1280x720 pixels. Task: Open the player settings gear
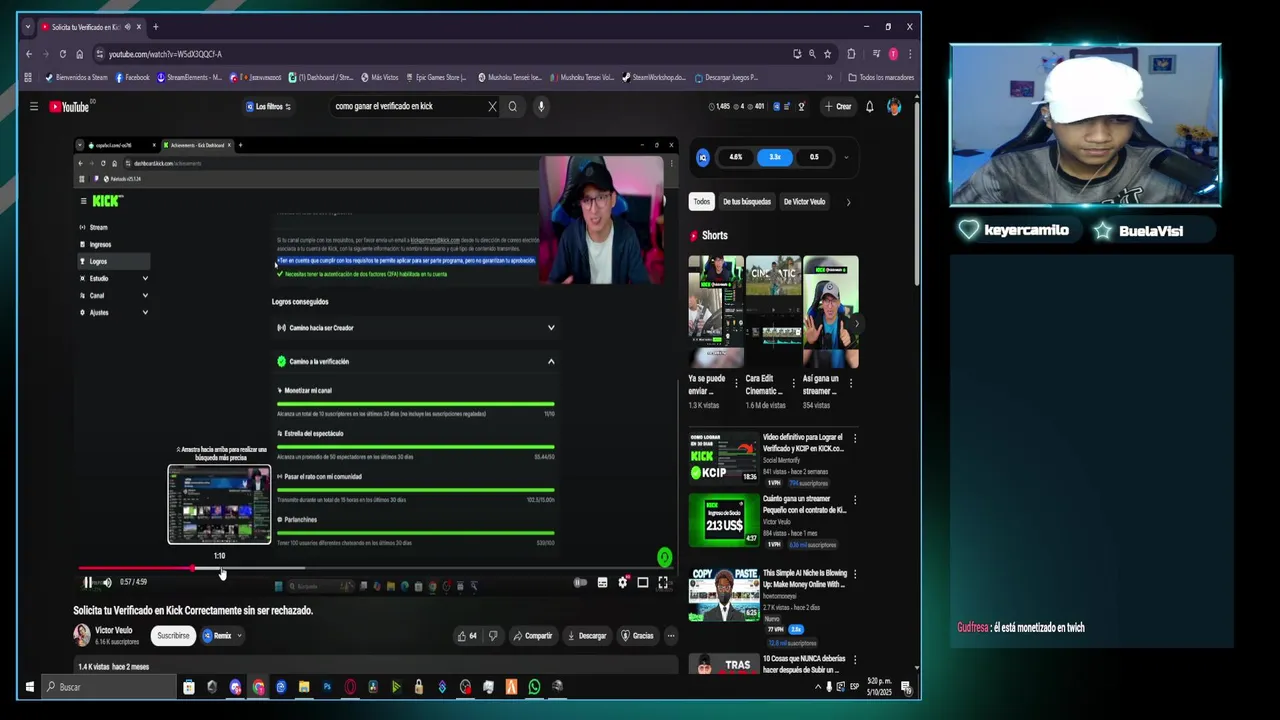(x=623, y=582)
